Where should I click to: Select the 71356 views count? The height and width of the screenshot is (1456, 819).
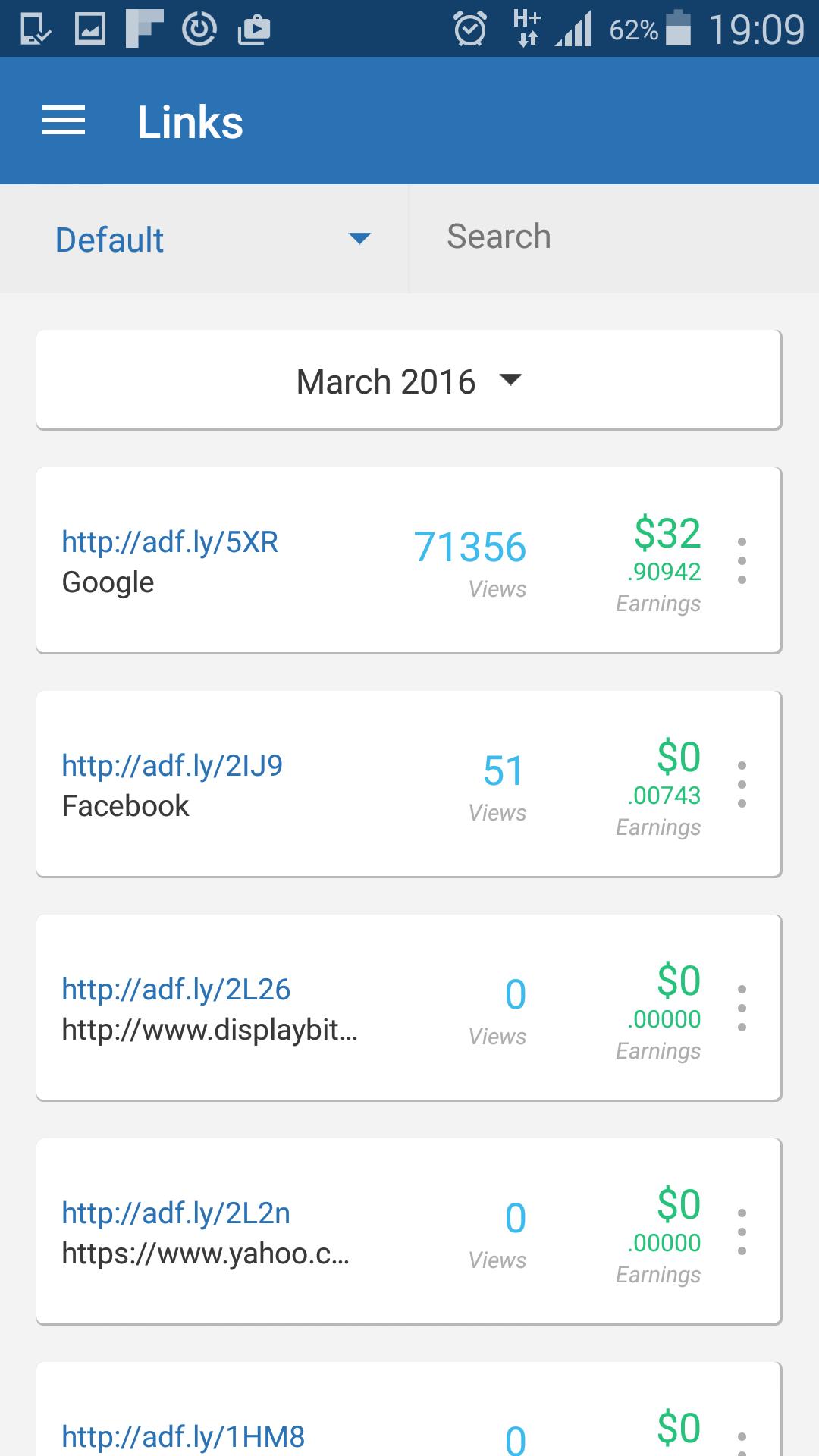(x=470, y=547)
